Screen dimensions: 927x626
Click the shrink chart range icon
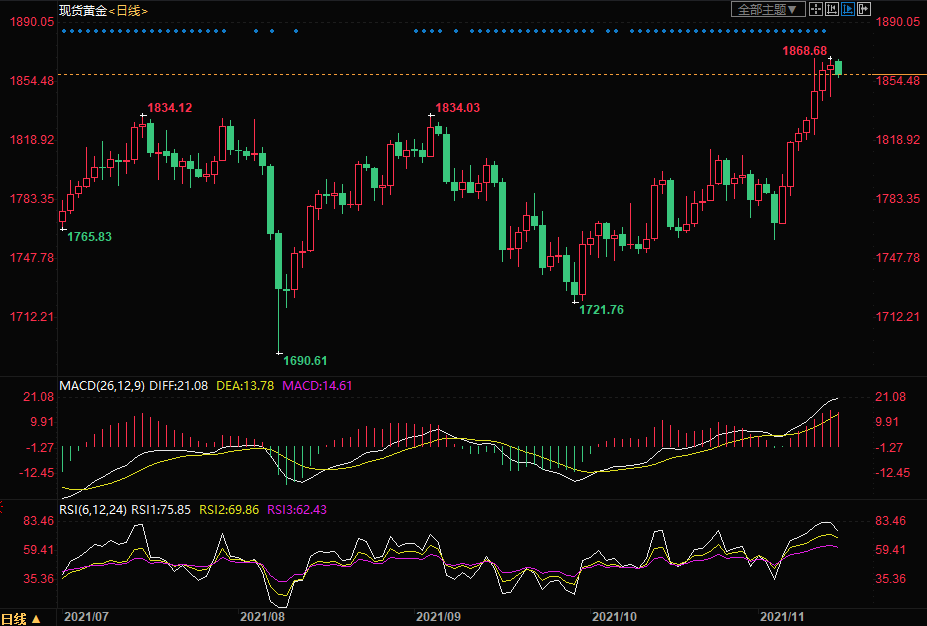(832, 9)
